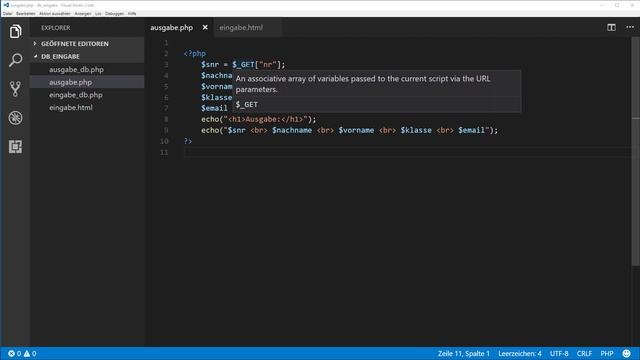
Task: Open the Bearbeiten menu
Action: (x=26, y=13)
